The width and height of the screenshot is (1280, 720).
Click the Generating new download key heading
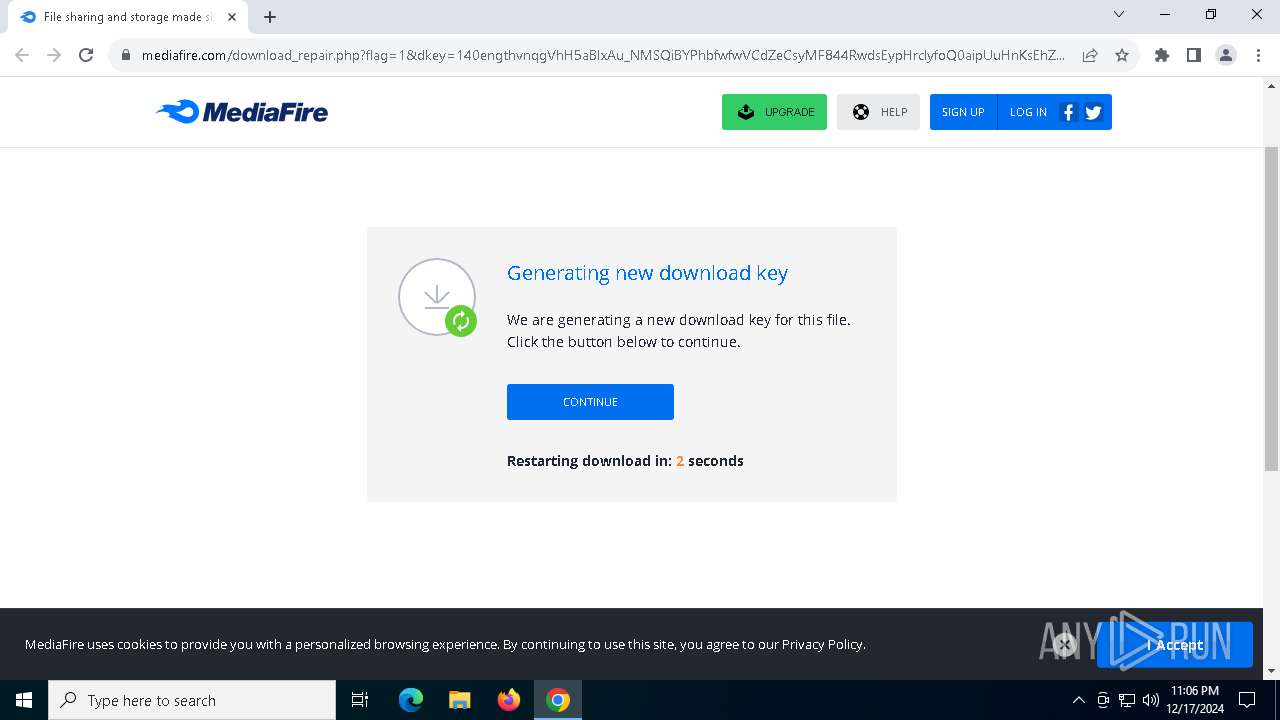click(647, 273)
